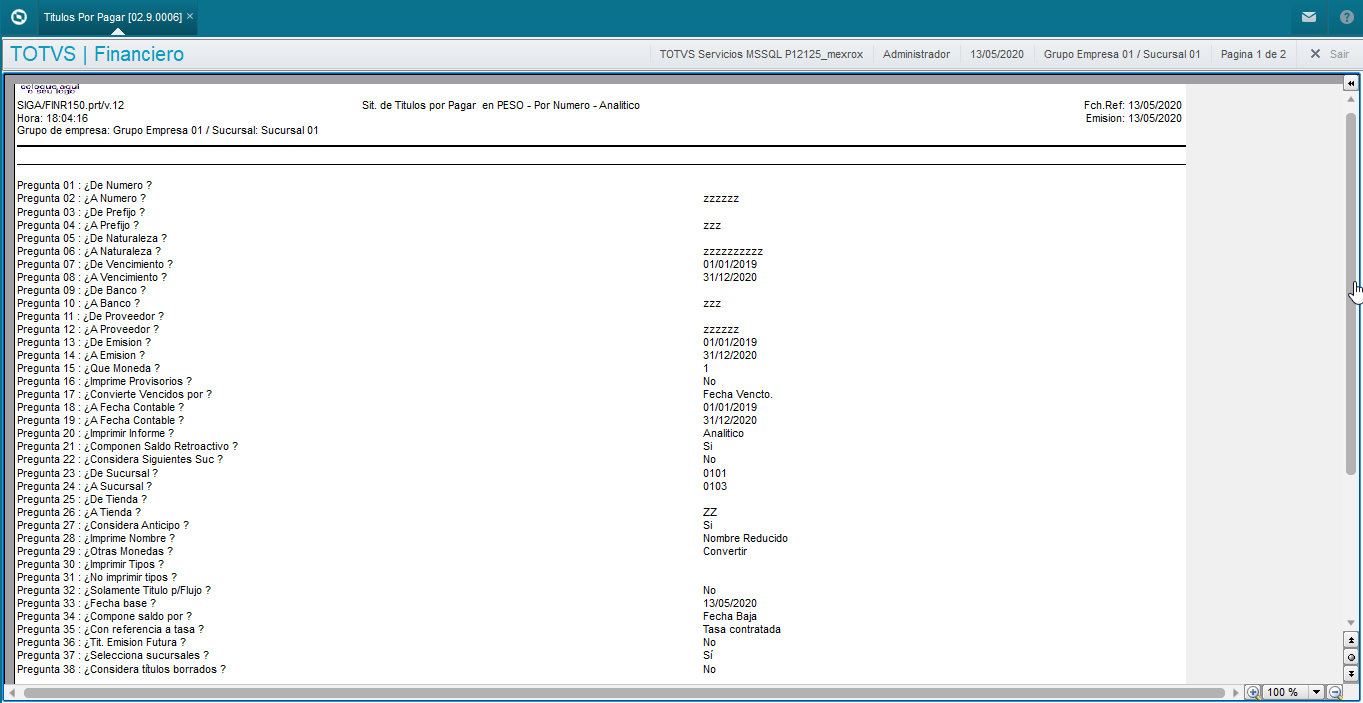Open the 100 % zoom dropdown arrow
The image size is (1363, 703).
1316,692
